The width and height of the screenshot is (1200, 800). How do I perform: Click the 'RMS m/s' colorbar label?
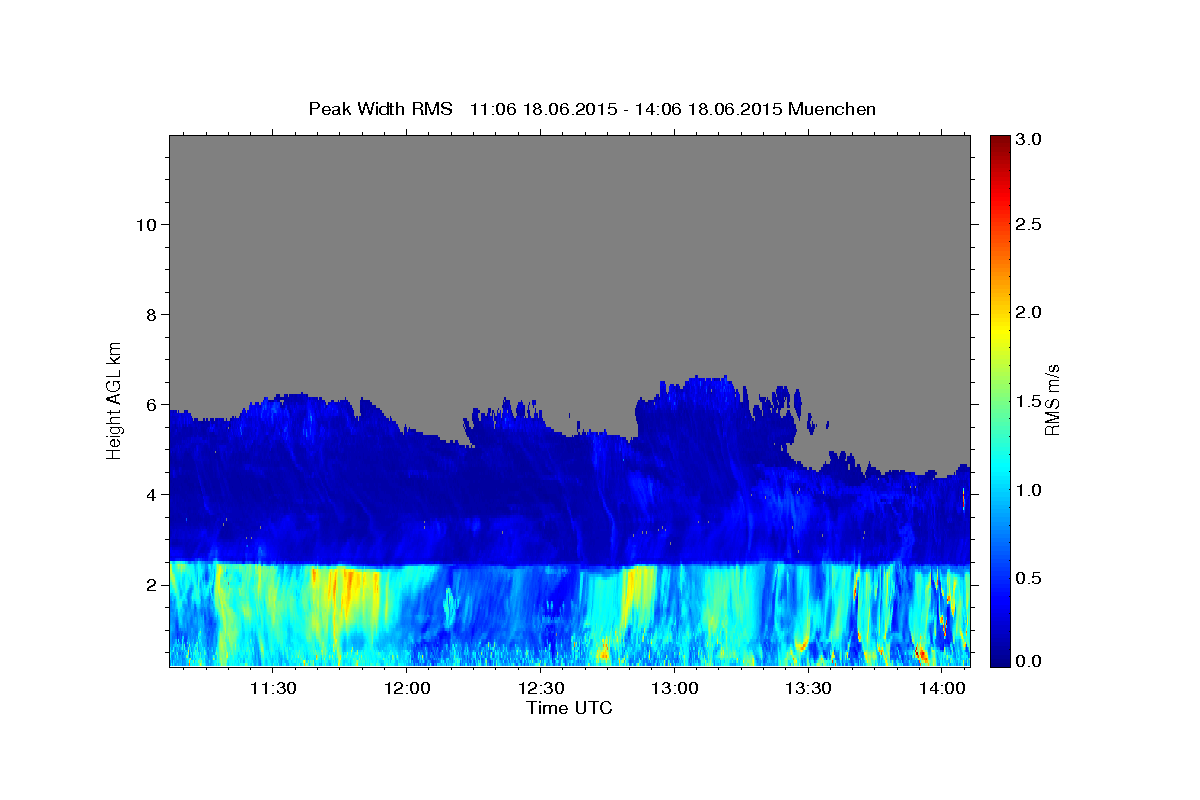[1052, 400]
